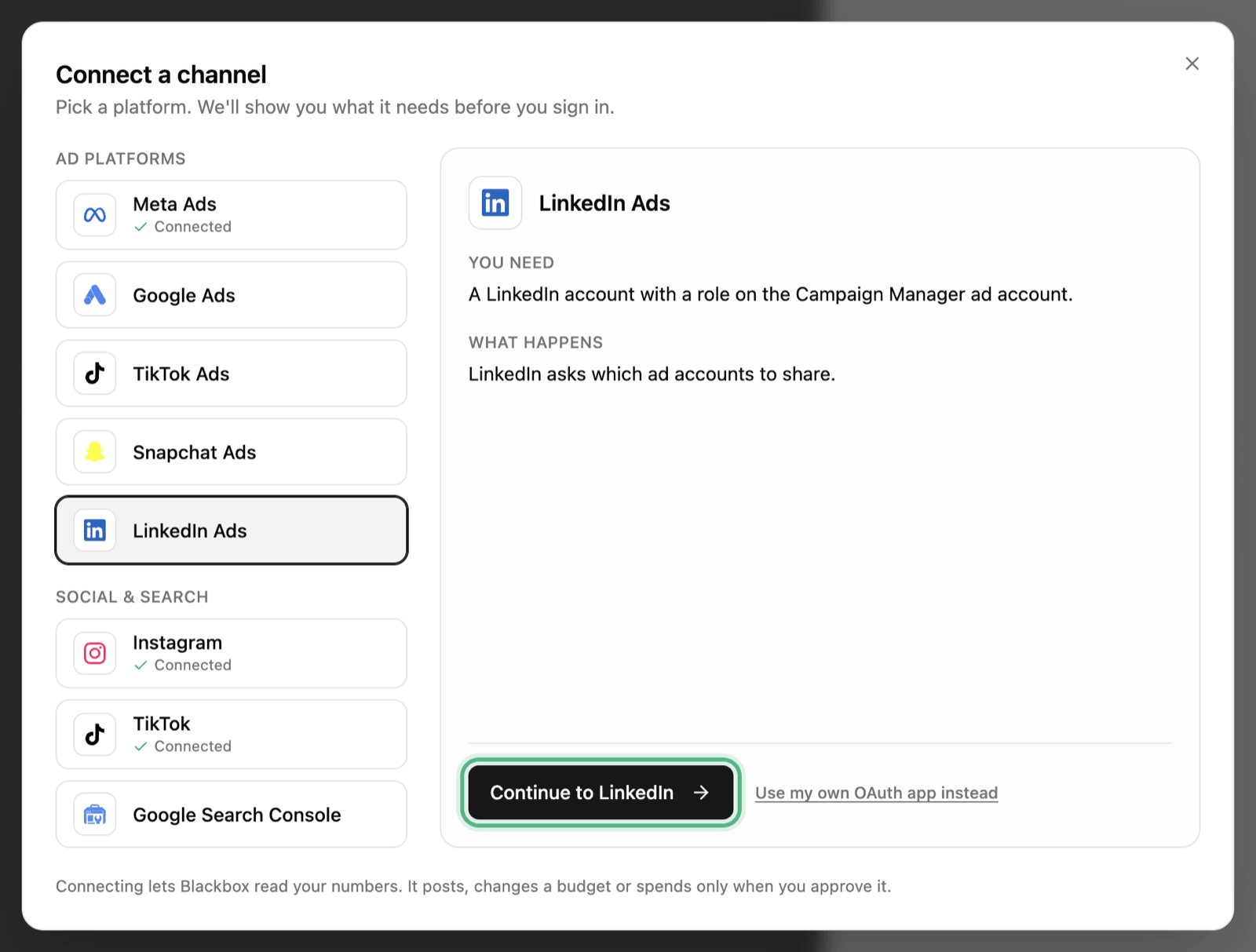This screenshot has height=952, width=1256.
Task: Click the Google Ads logo icon
Action: (x=95, y=295)
